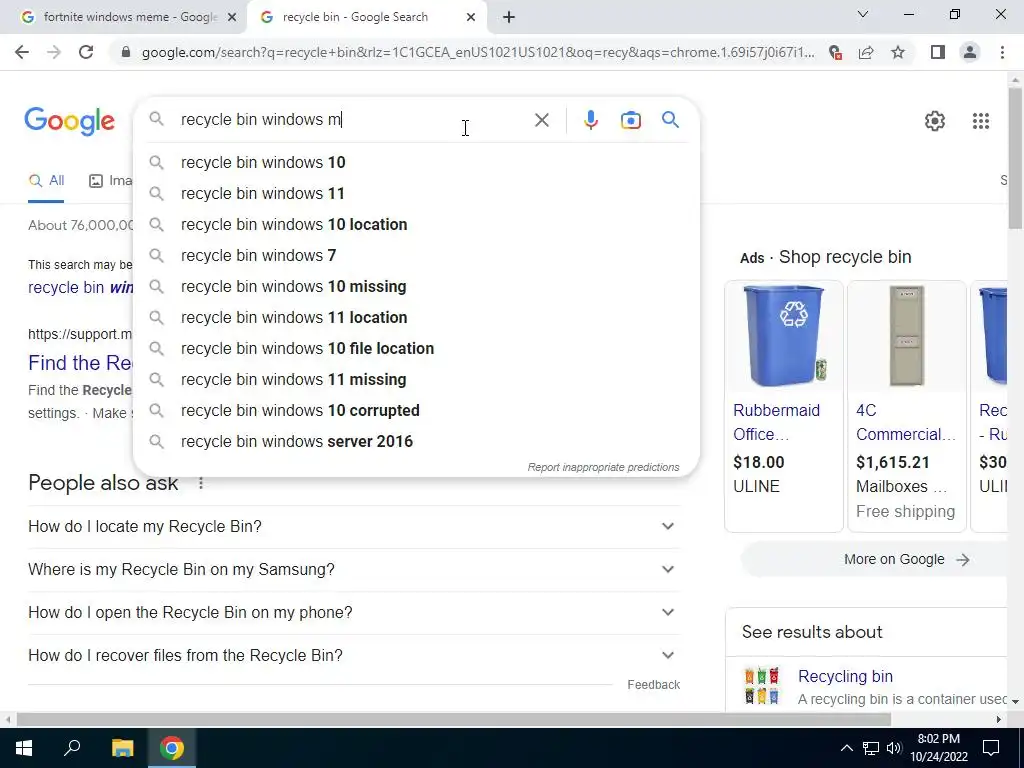Open People also ask three-dot options
Image resolution: width=1024 pixels, height=768 pixels.
[200, 483]
